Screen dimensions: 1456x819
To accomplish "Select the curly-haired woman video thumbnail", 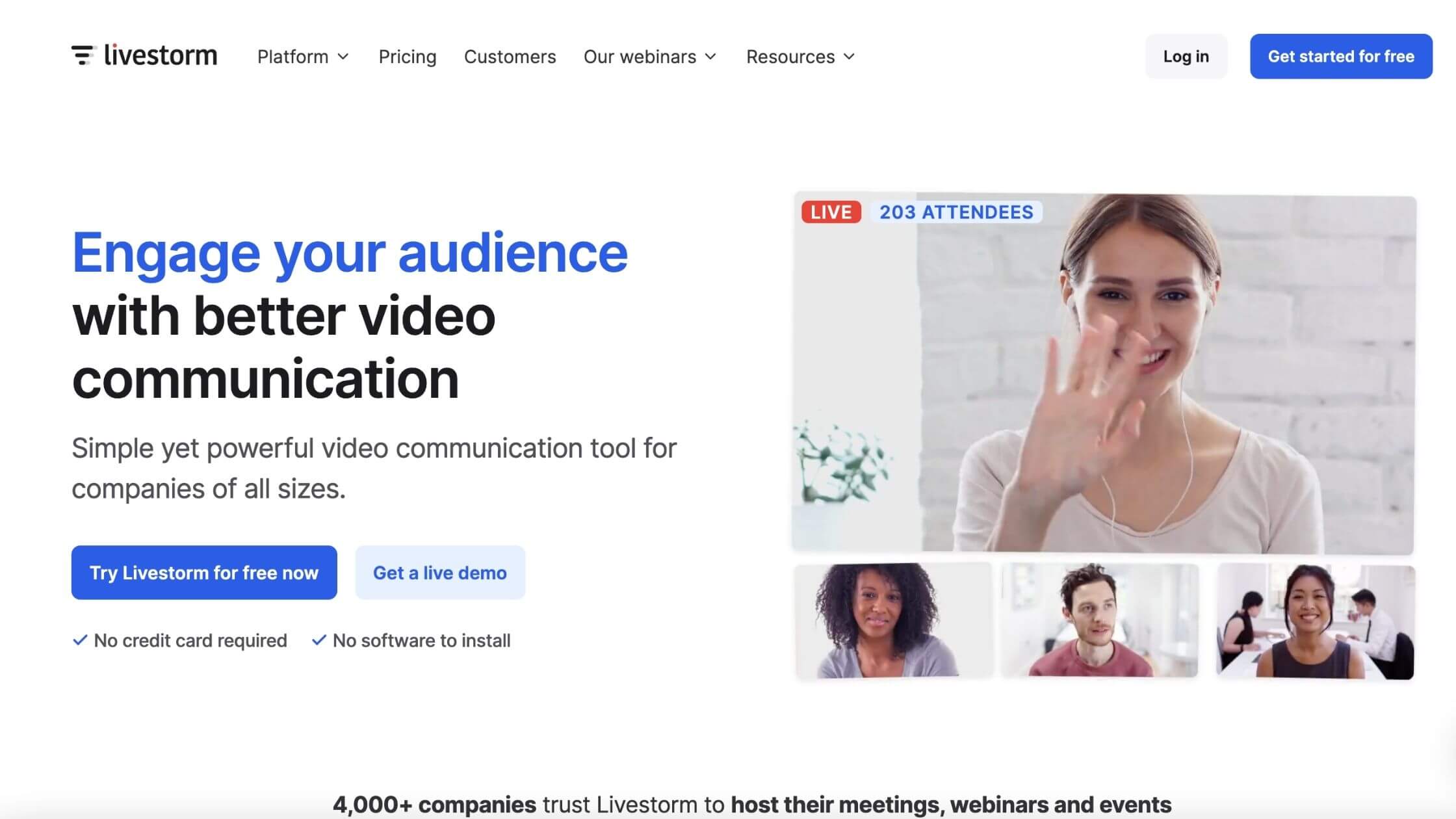I will 894,621.
